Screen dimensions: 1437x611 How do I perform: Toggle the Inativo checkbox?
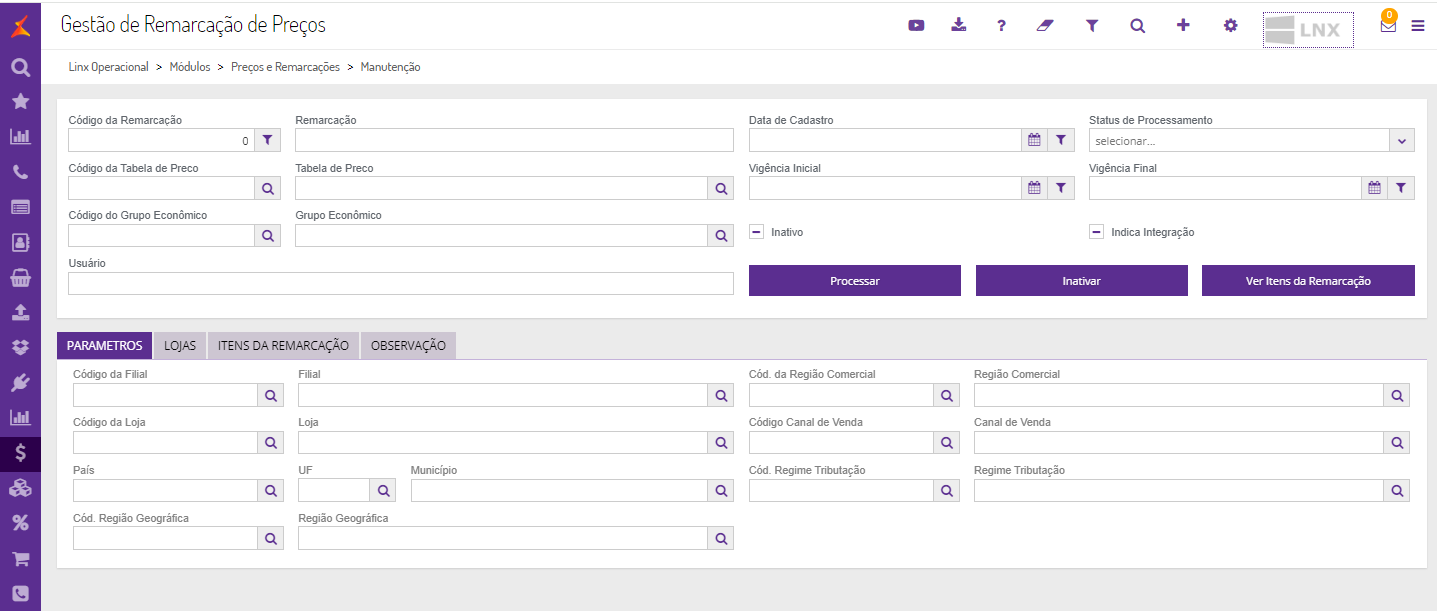[x=757, y=232]
